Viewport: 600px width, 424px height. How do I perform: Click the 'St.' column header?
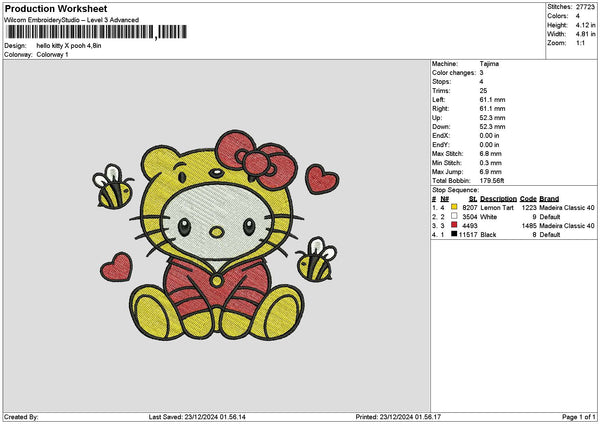(x=473, y=199)
